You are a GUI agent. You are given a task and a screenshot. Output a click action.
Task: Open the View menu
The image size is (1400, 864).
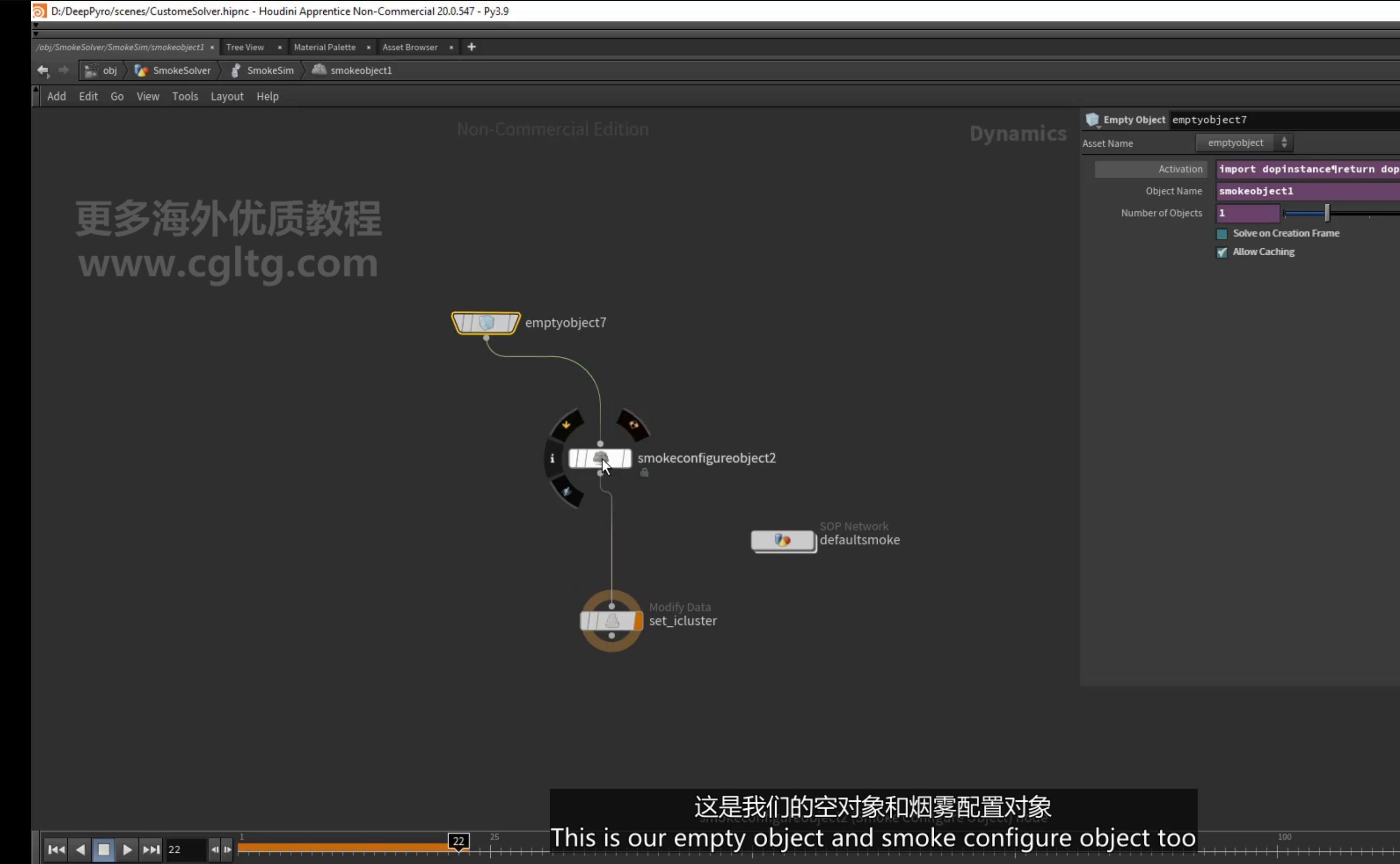[x=148, y=96]
